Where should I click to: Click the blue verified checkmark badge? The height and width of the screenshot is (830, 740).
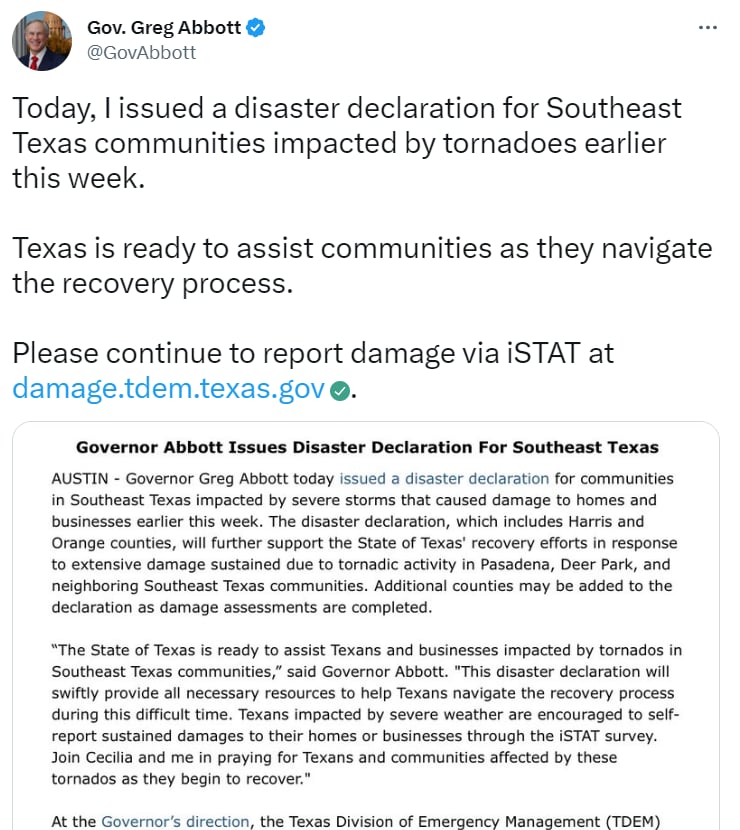pos(256,28)
